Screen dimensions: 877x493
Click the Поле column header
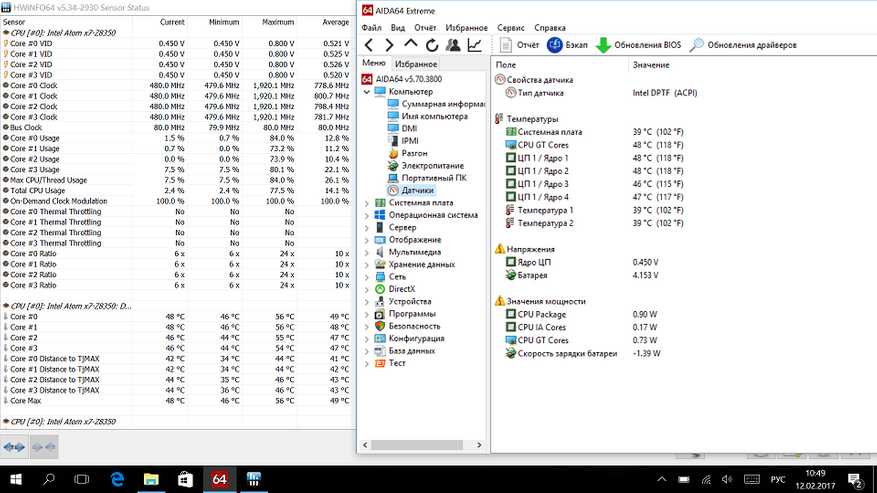click(x=560, y=65)
